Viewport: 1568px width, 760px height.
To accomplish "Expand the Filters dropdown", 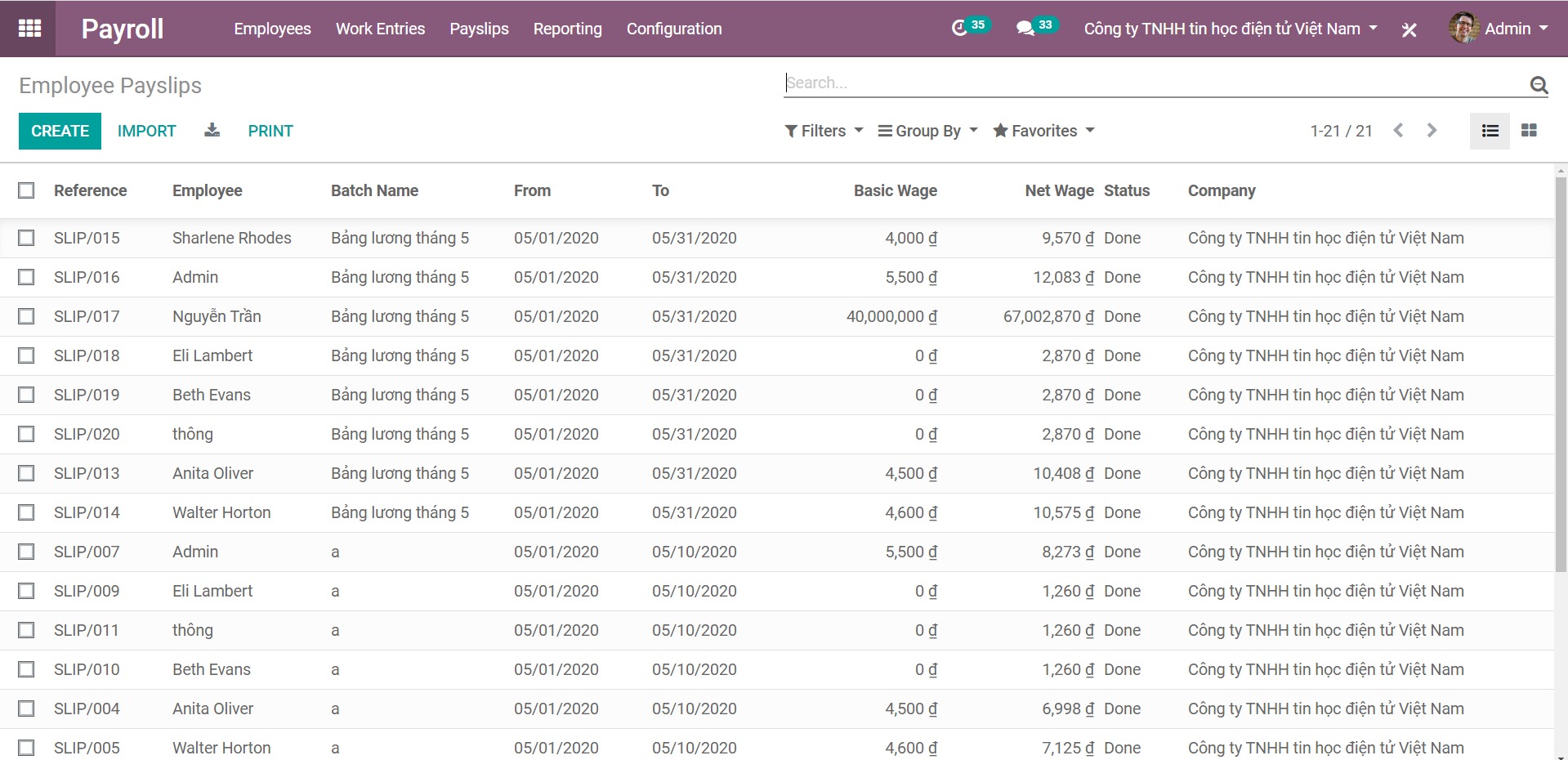I will (824, 131).
